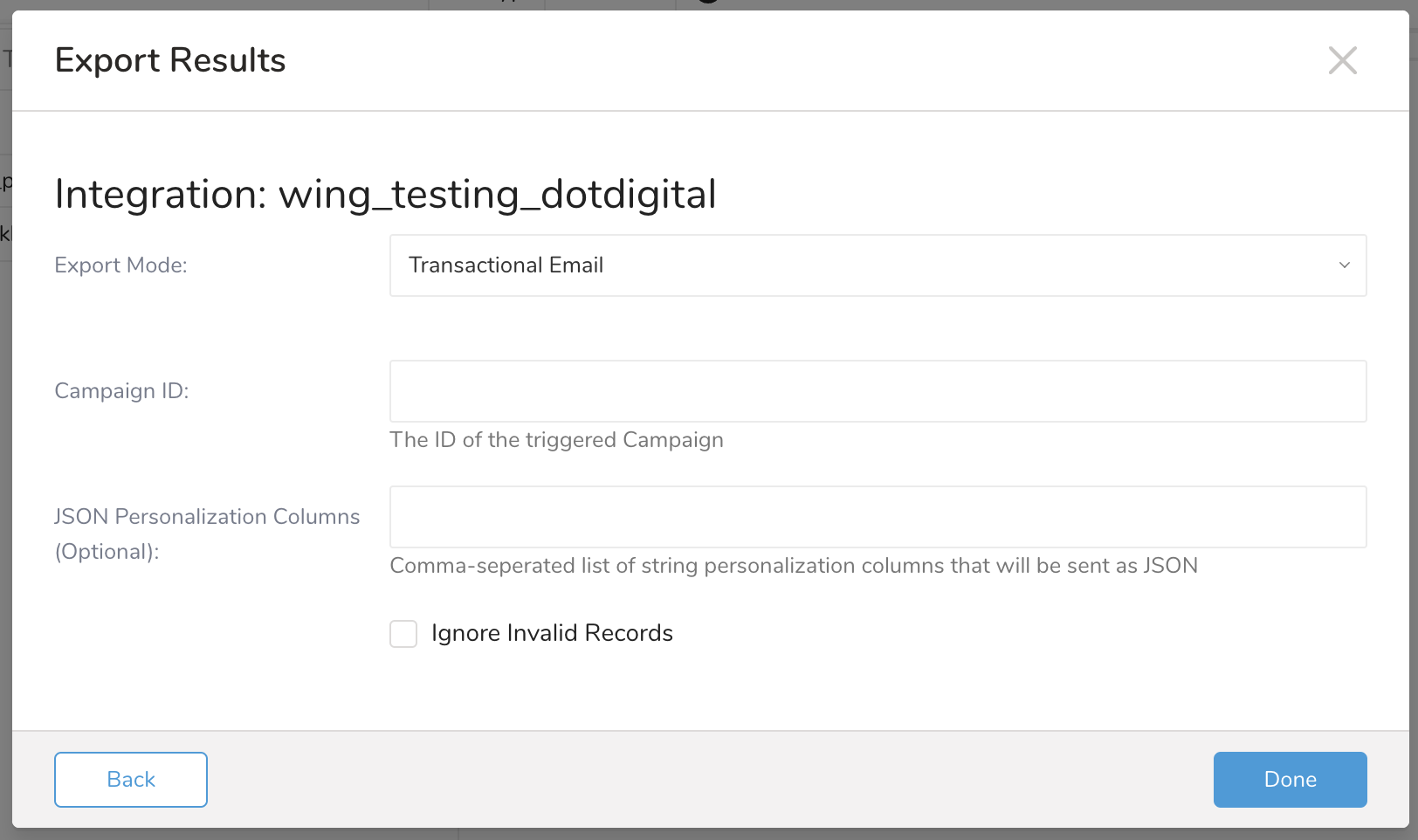Click the 'Export Results' dialog title
This screenshot has height=840, width=1418.
[x=170, y=60]
